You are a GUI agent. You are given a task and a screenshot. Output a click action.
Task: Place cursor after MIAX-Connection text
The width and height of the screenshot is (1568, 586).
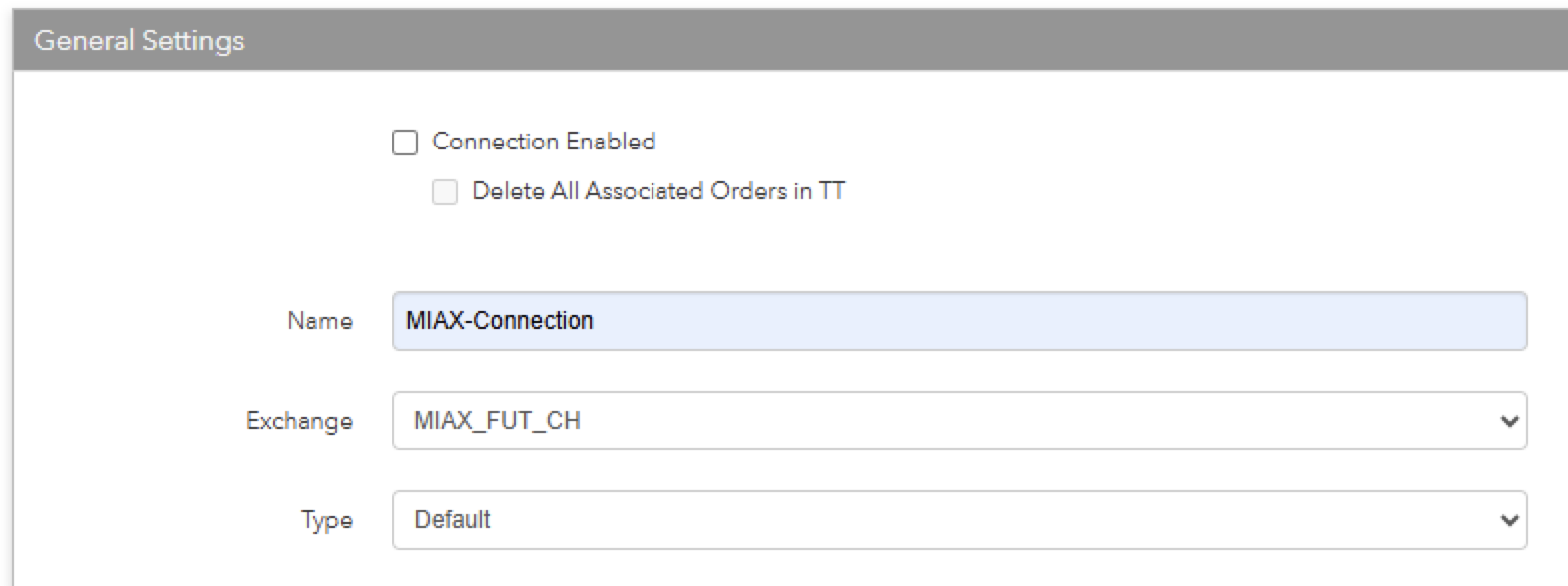(x=596, y=321)
